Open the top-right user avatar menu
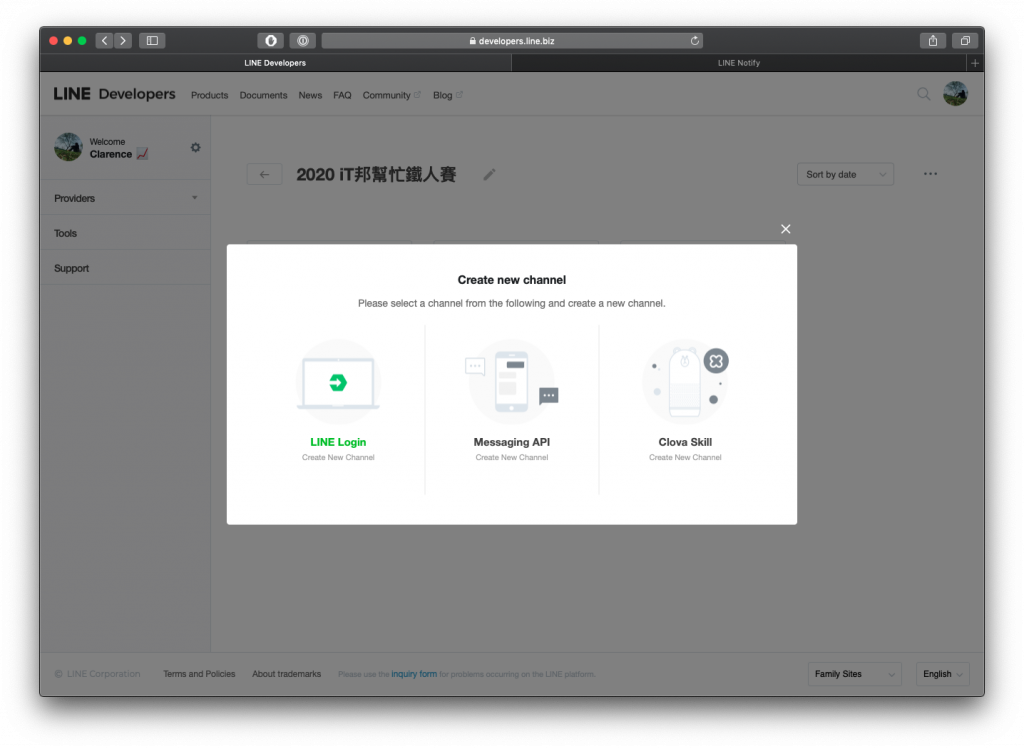The width and height of the screenshot is (1024, 749). pos(955,94)
